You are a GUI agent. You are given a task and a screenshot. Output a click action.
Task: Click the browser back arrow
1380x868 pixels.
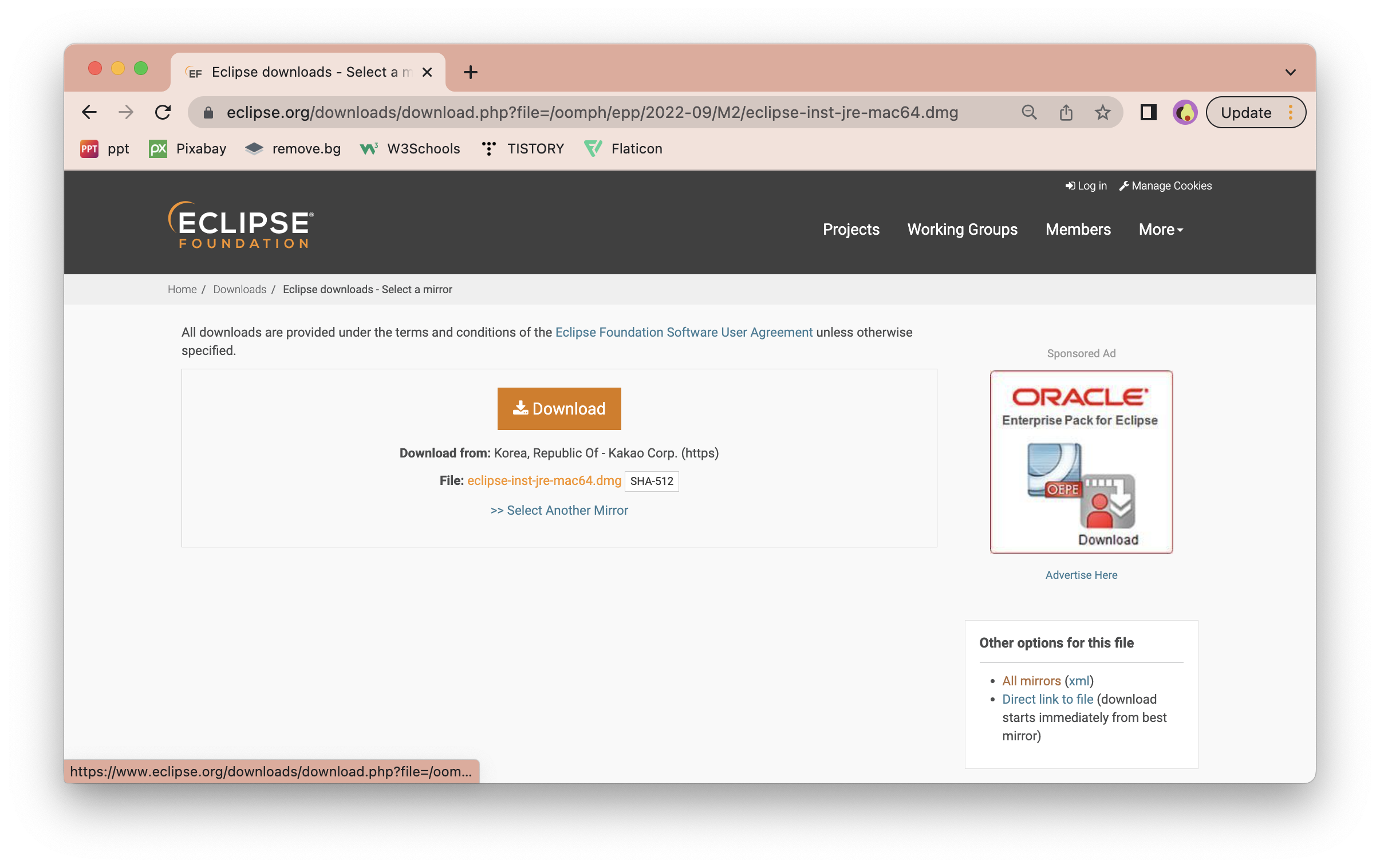(89, 112)
